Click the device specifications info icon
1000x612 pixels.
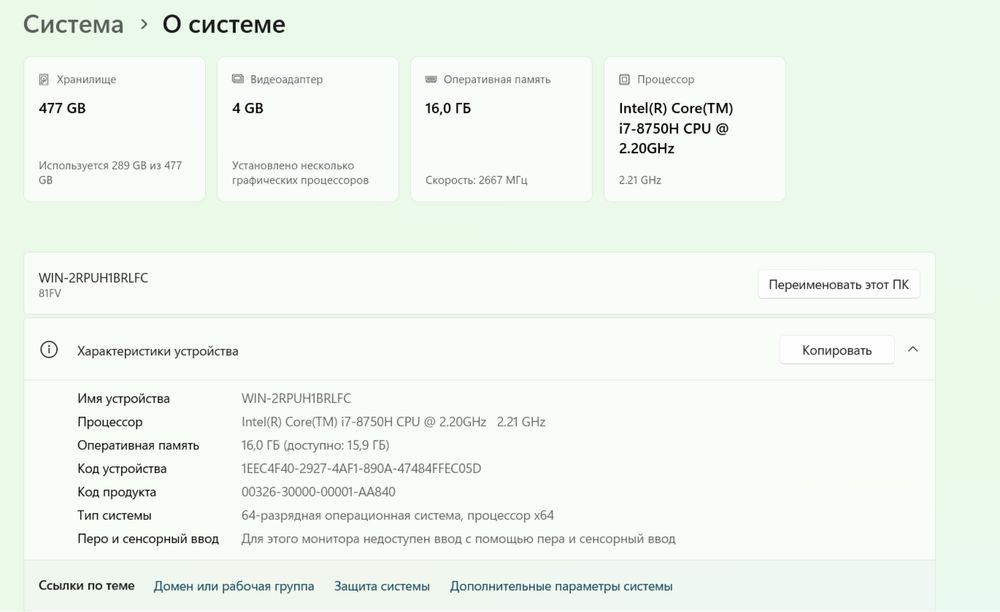[x=48, y=350]
